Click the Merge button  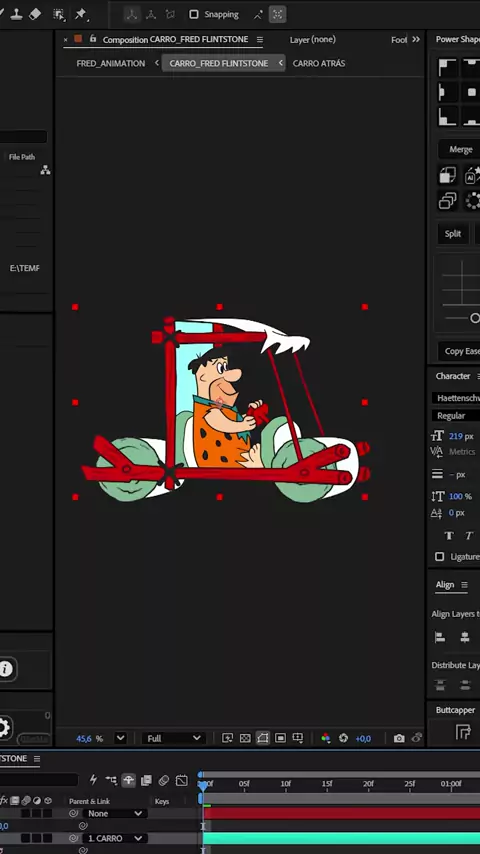[x=459, y=149]
